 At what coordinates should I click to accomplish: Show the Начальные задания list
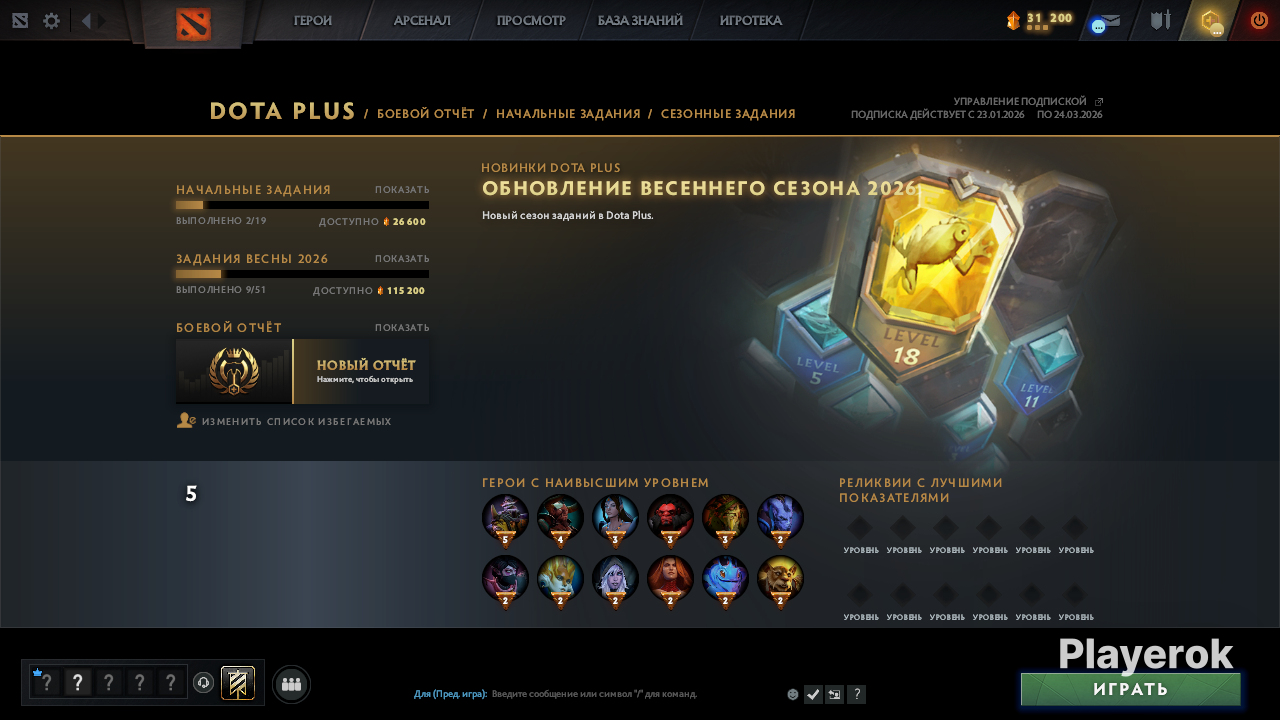tap(402, 190)
